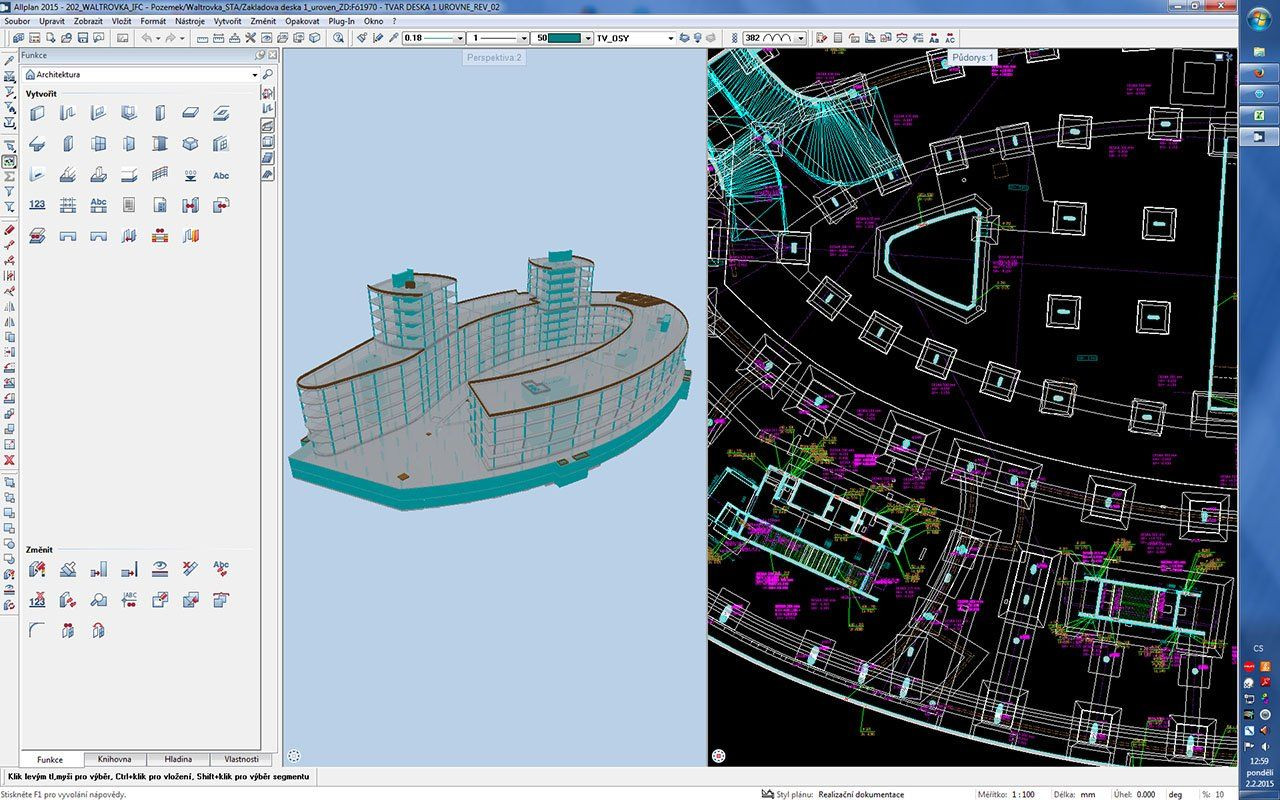The height and width of the screenshot is (800, 1280).
Task: Expand the Architektura module dropdown
Action: [255, 75]
